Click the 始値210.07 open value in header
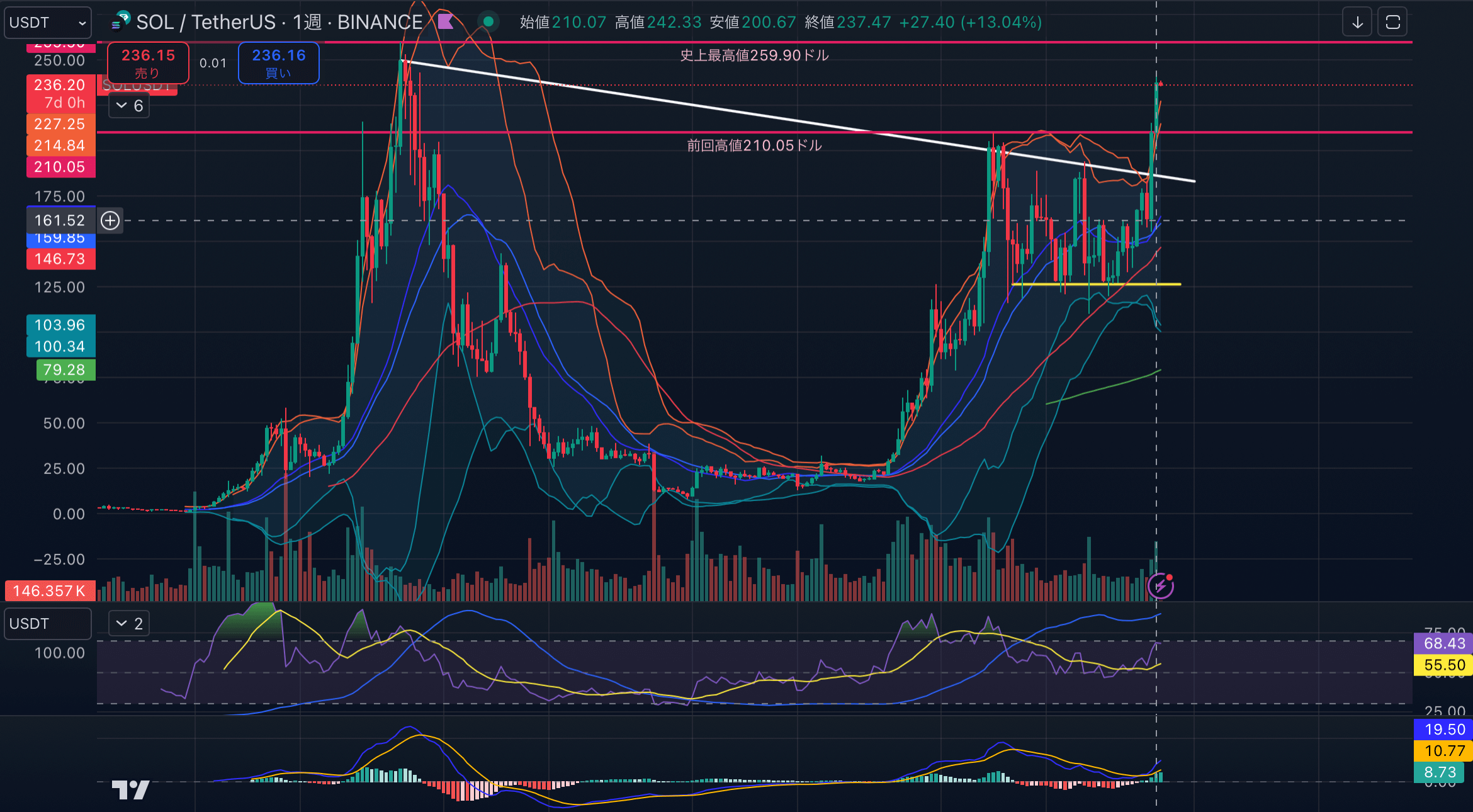 [x=563, y=23]
